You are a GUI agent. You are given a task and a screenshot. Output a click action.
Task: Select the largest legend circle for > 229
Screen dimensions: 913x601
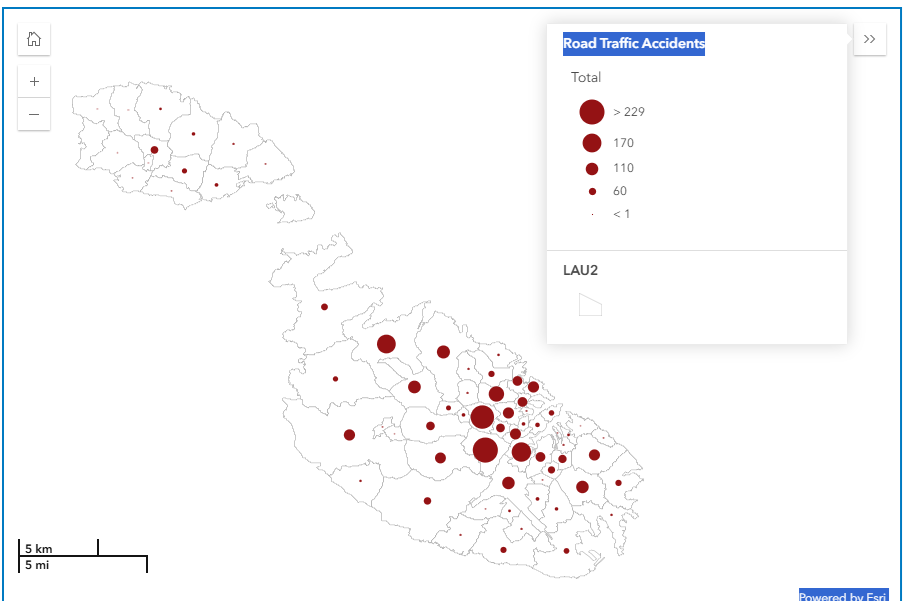(592, 112)
